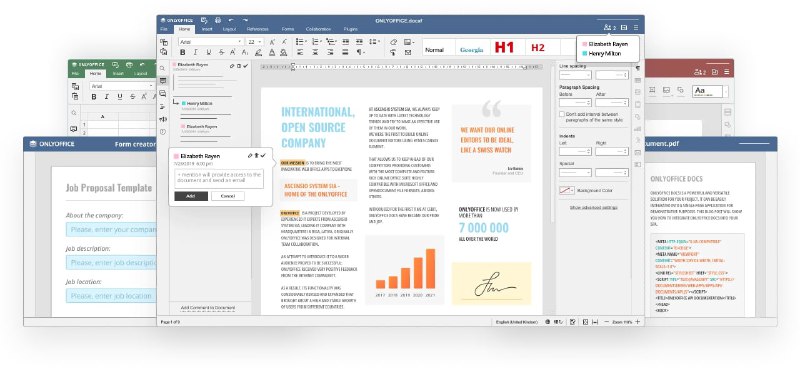Align paragraph right in document toolbar
This screenshot has height=369, width=800.
click(x=331, y=53)
